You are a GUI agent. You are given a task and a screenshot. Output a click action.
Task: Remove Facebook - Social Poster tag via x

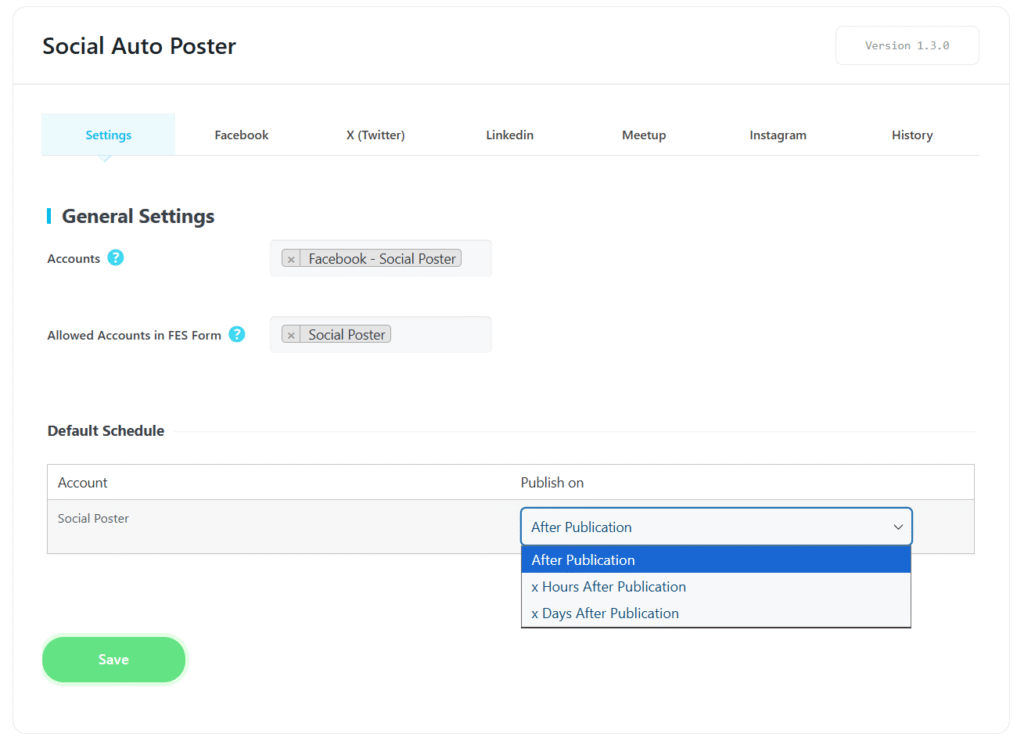[x=291, y=259]
